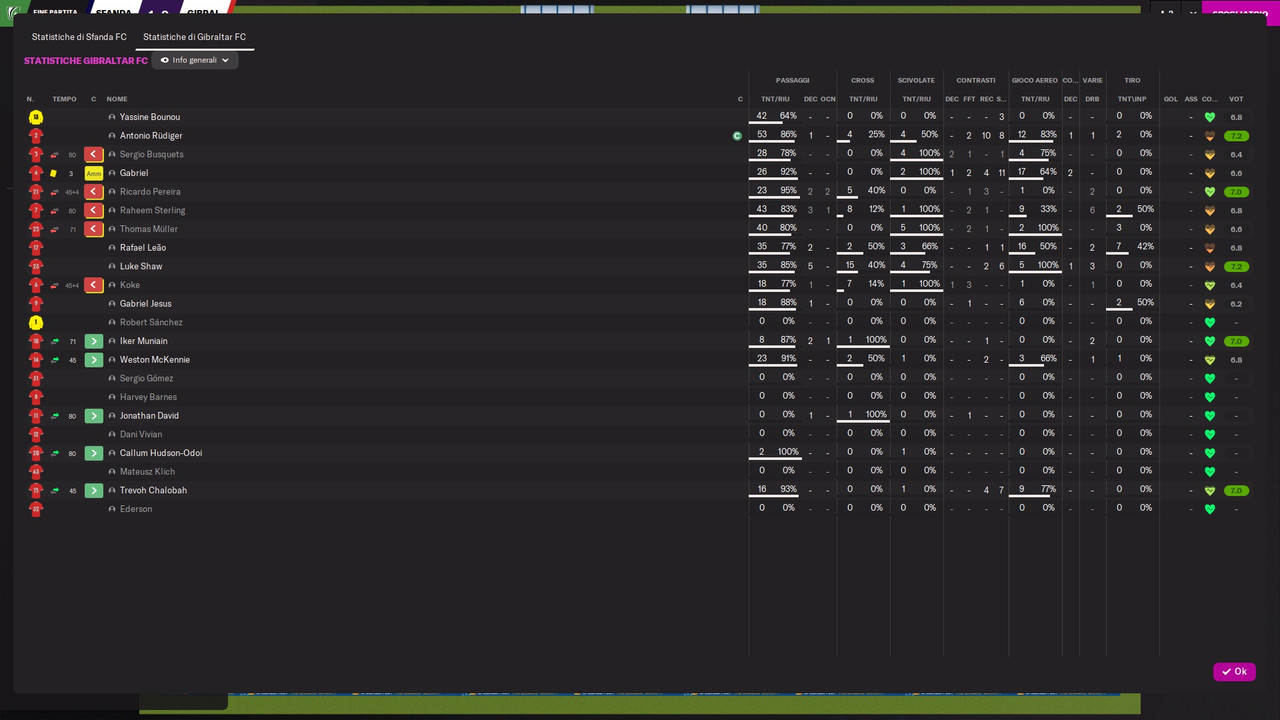The image size is (1280, 720).
Task: Sort by the GOL column header
Action: click(1170, 99)
